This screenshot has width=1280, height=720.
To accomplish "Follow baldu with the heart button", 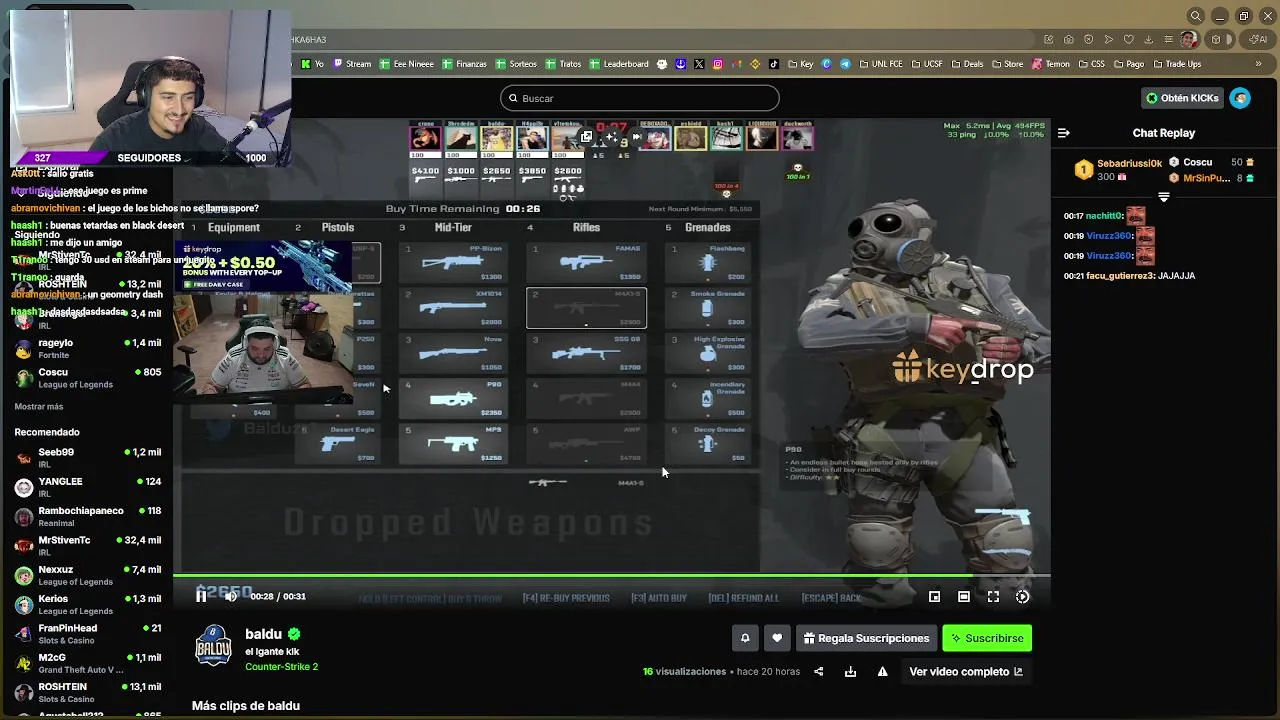I will (x=777, y=638).
